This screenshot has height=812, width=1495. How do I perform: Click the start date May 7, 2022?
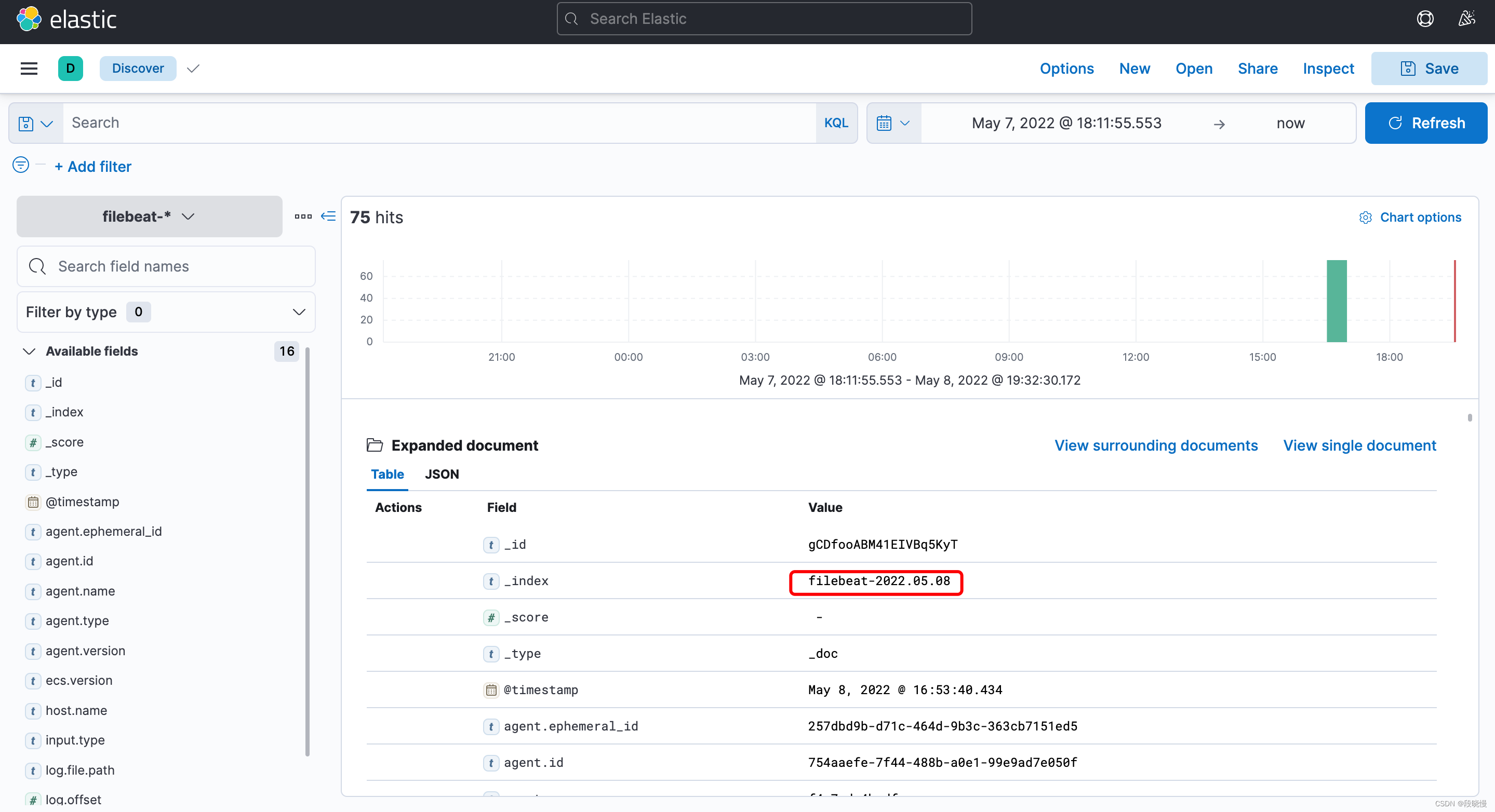pos(1066,123)
